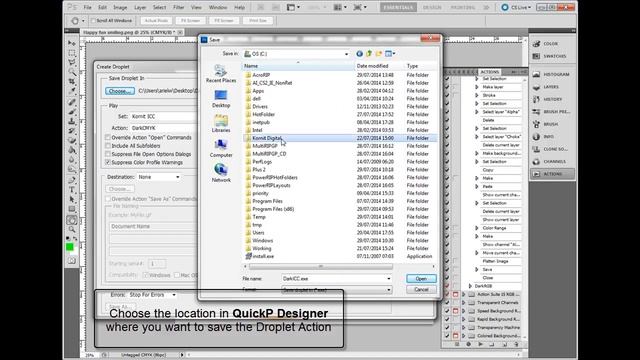Click Play selection button at Actions panel bottom

click(480, 344)
